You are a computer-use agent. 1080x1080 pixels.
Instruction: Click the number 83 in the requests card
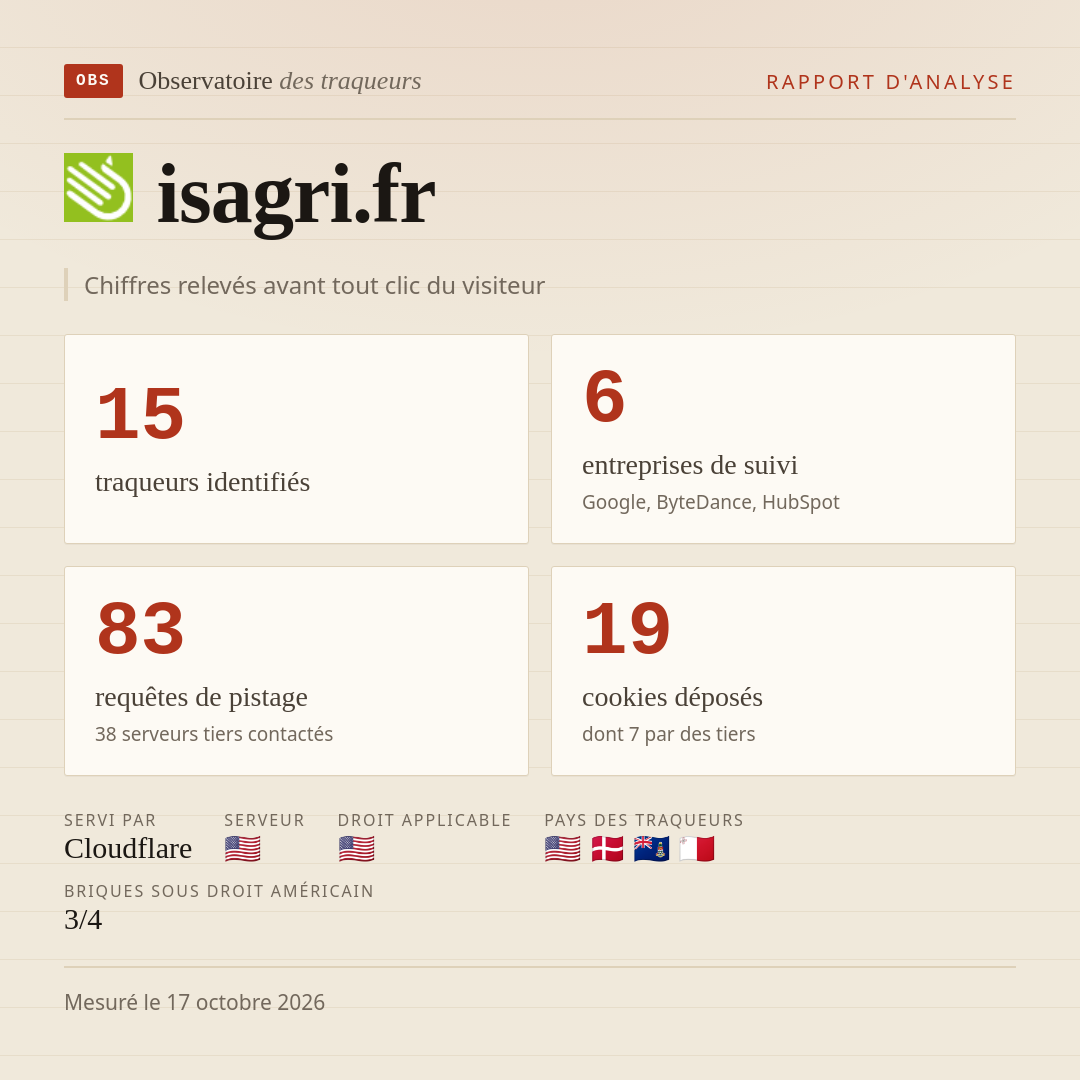[140, 629]
